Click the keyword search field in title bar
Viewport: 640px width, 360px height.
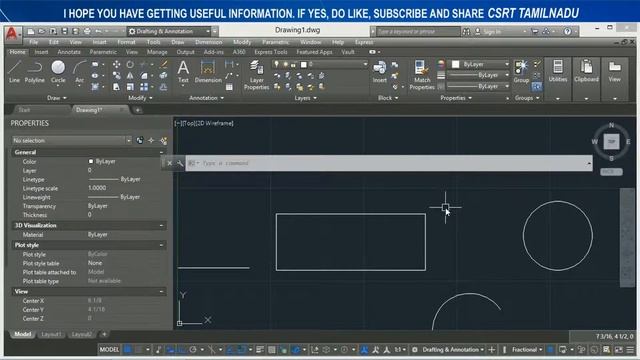418,31
